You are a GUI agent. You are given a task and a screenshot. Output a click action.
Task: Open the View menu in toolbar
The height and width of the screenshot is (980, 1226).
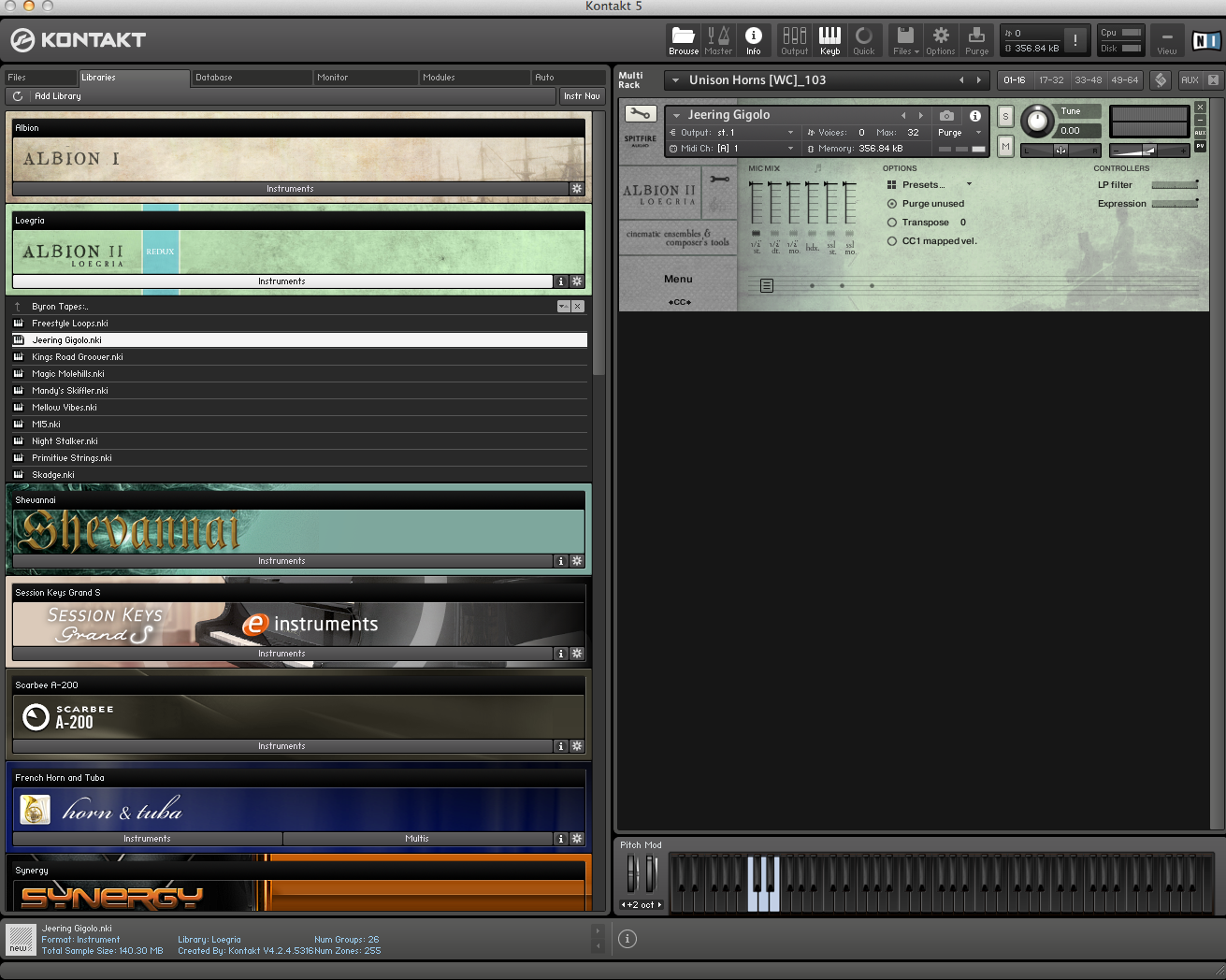click(x=1167, y=40)
